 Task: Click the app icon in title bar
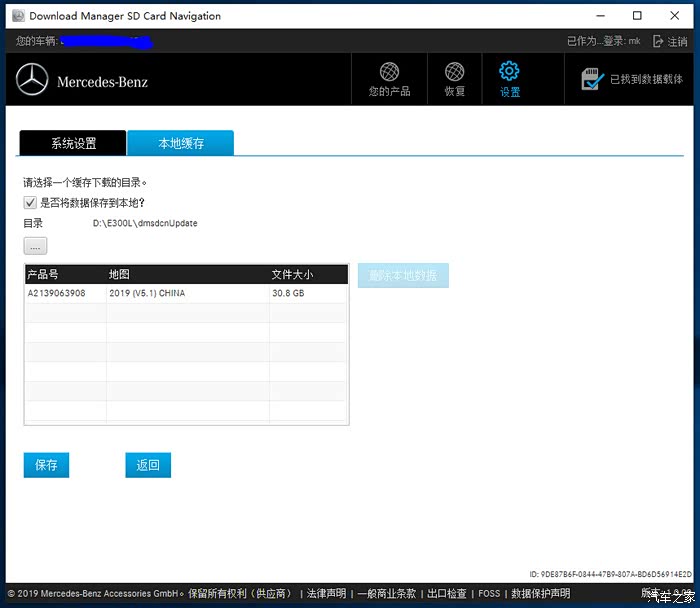pyautogui.click(x=17, y=16)
